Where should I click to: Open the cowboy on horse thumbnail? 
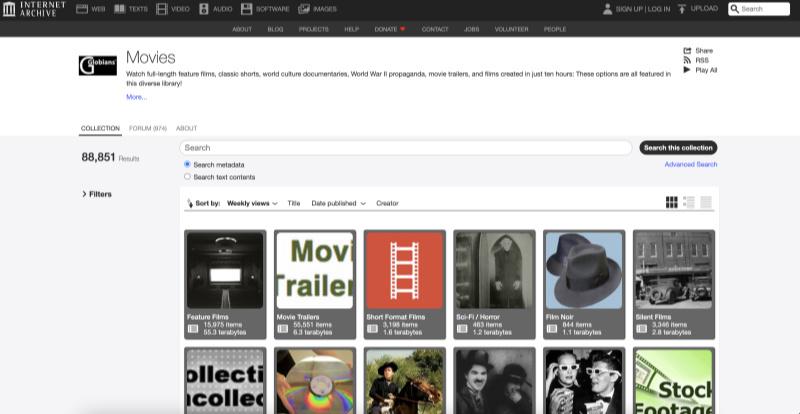click(405, 381)
